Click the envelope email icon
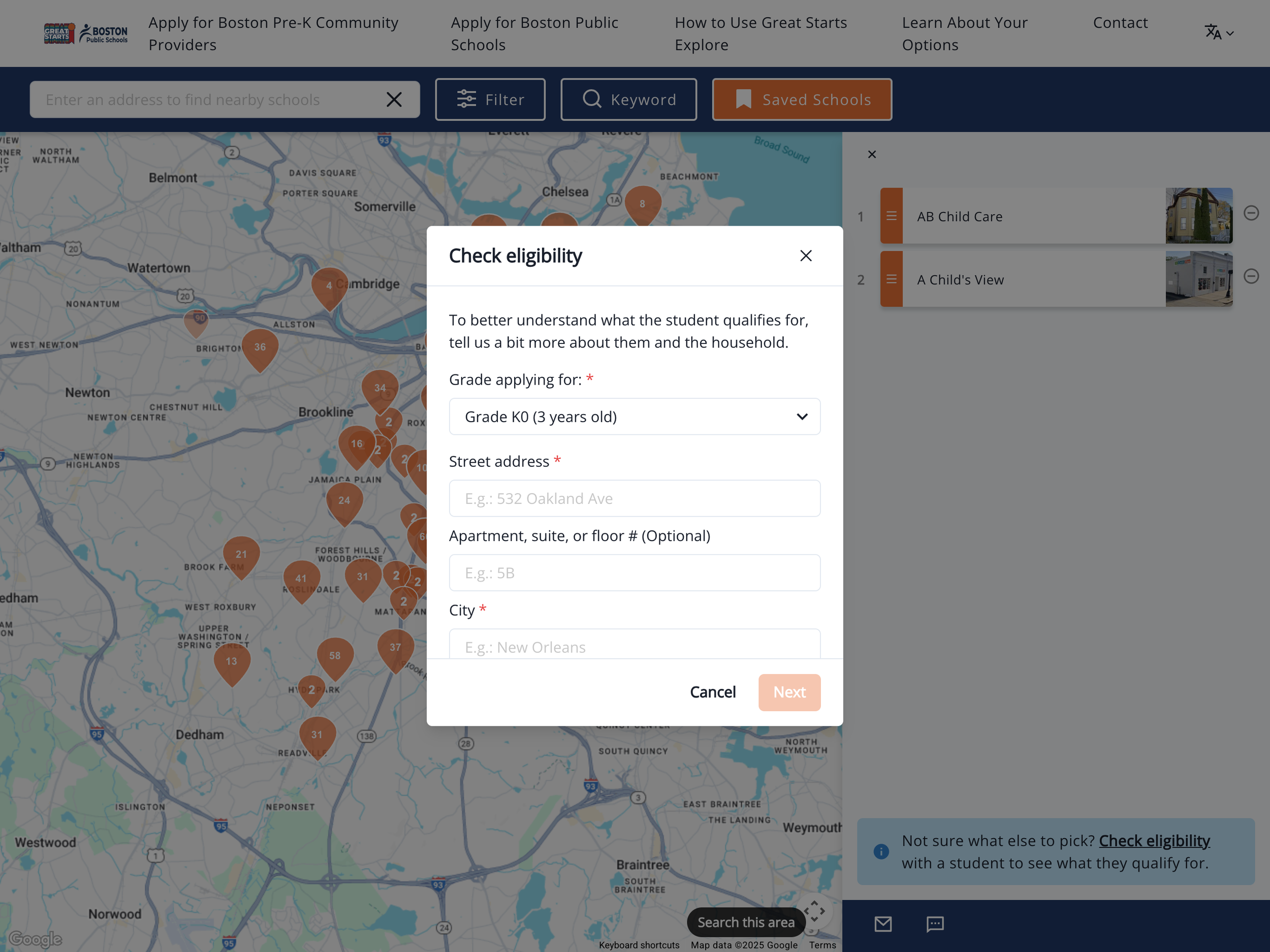 pyautogui.click(x=883, y=925)
